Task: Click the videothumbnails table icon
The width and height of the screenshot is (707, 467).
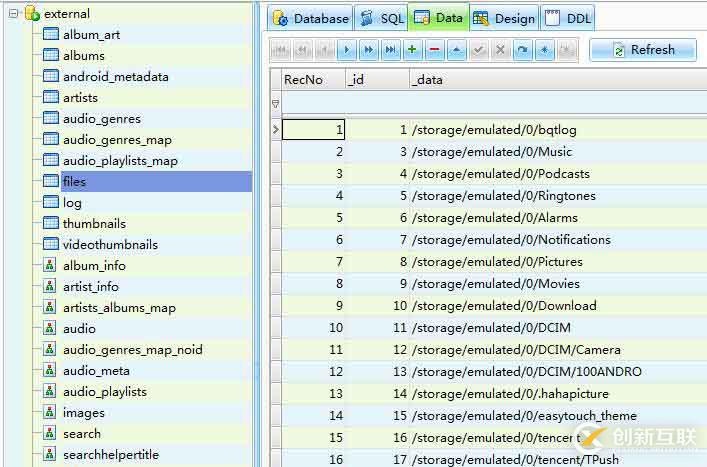Action: (x=50, y=244)
